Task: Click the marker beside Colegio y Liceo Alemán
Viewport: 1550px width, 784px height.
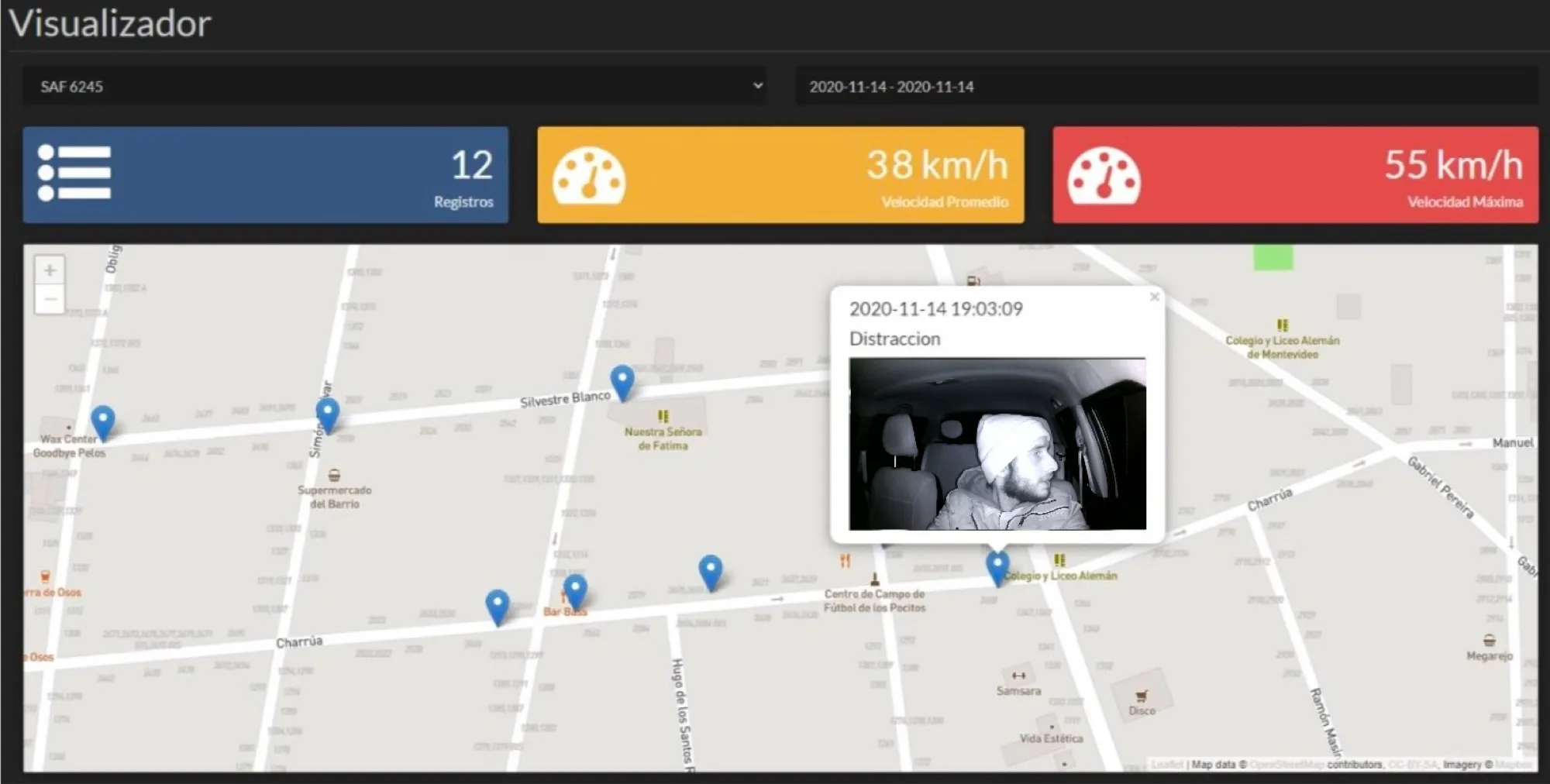Action: point(997,568)
